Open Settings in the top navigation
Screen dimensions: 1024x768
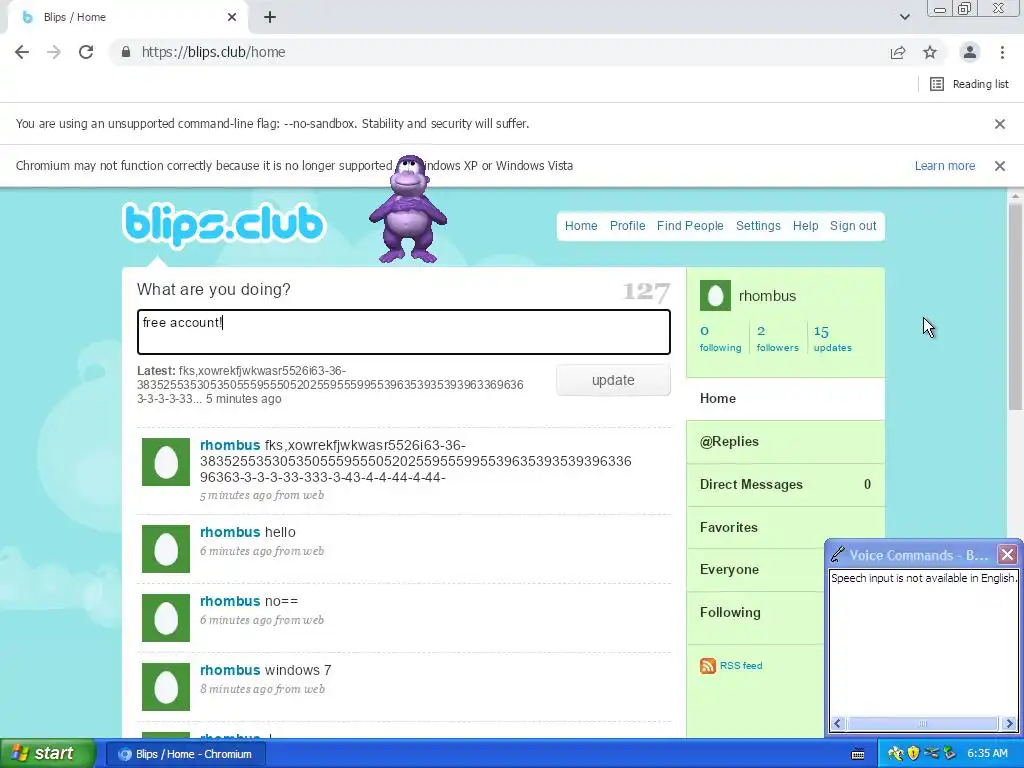[758, 226]
